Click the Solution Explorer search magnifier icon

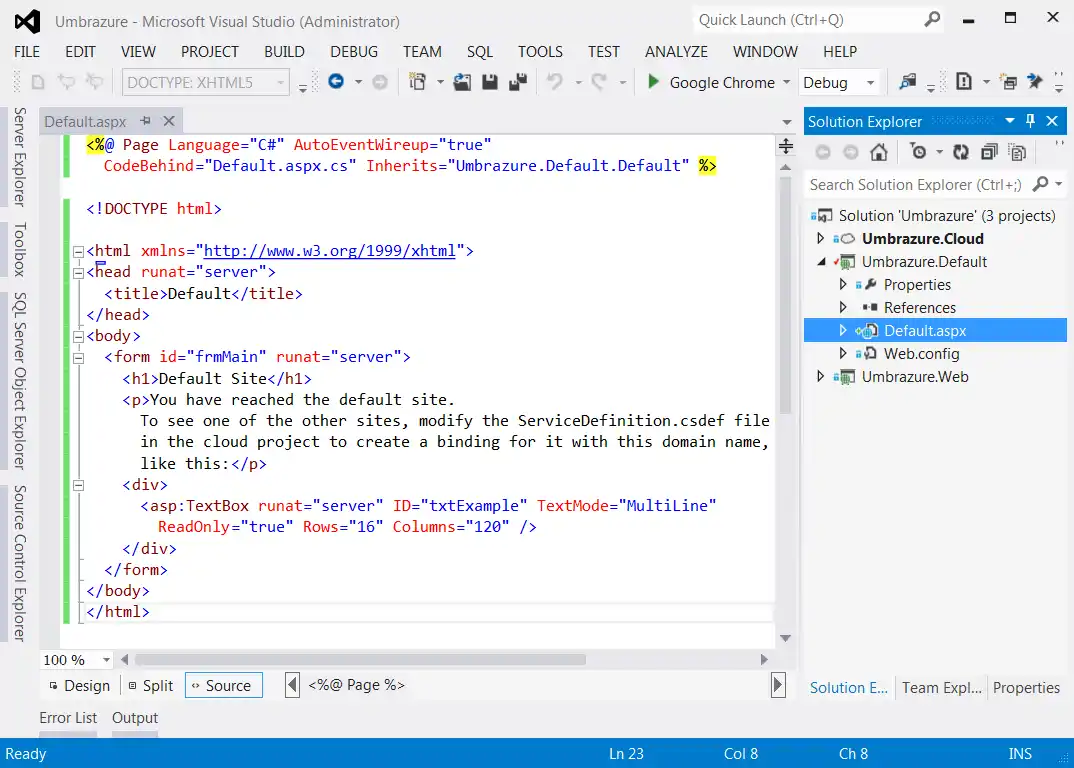click(x=1040, y=184)
